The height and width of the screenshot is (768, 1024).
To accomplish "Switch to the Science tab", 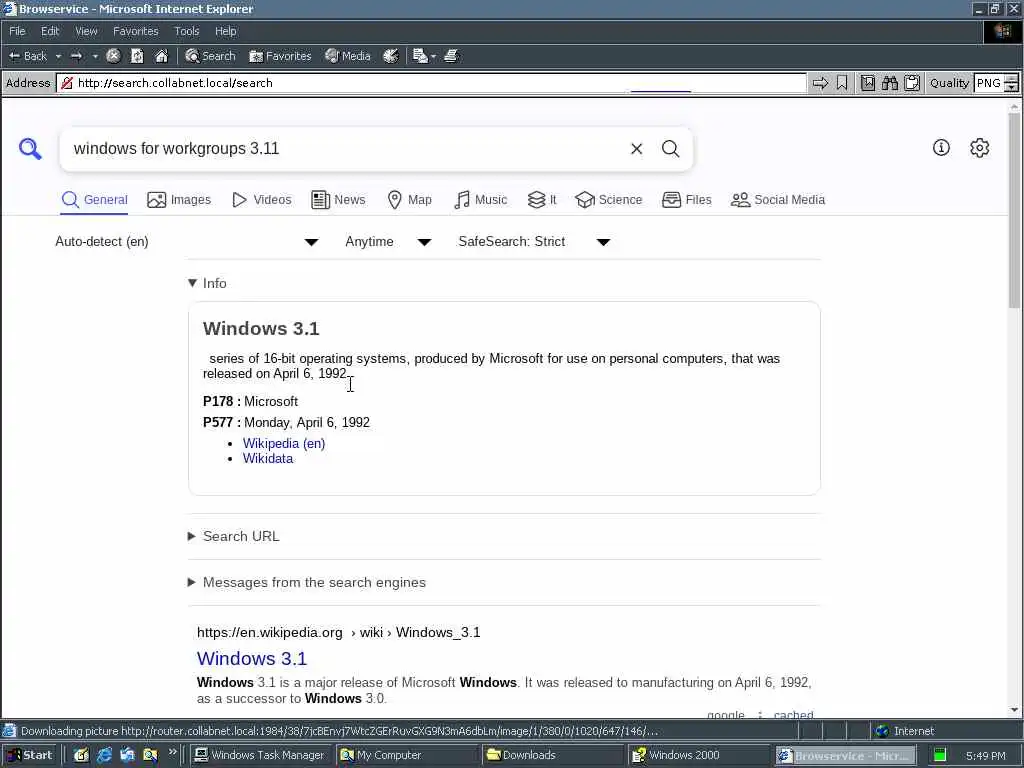I will tap(609, 200).
